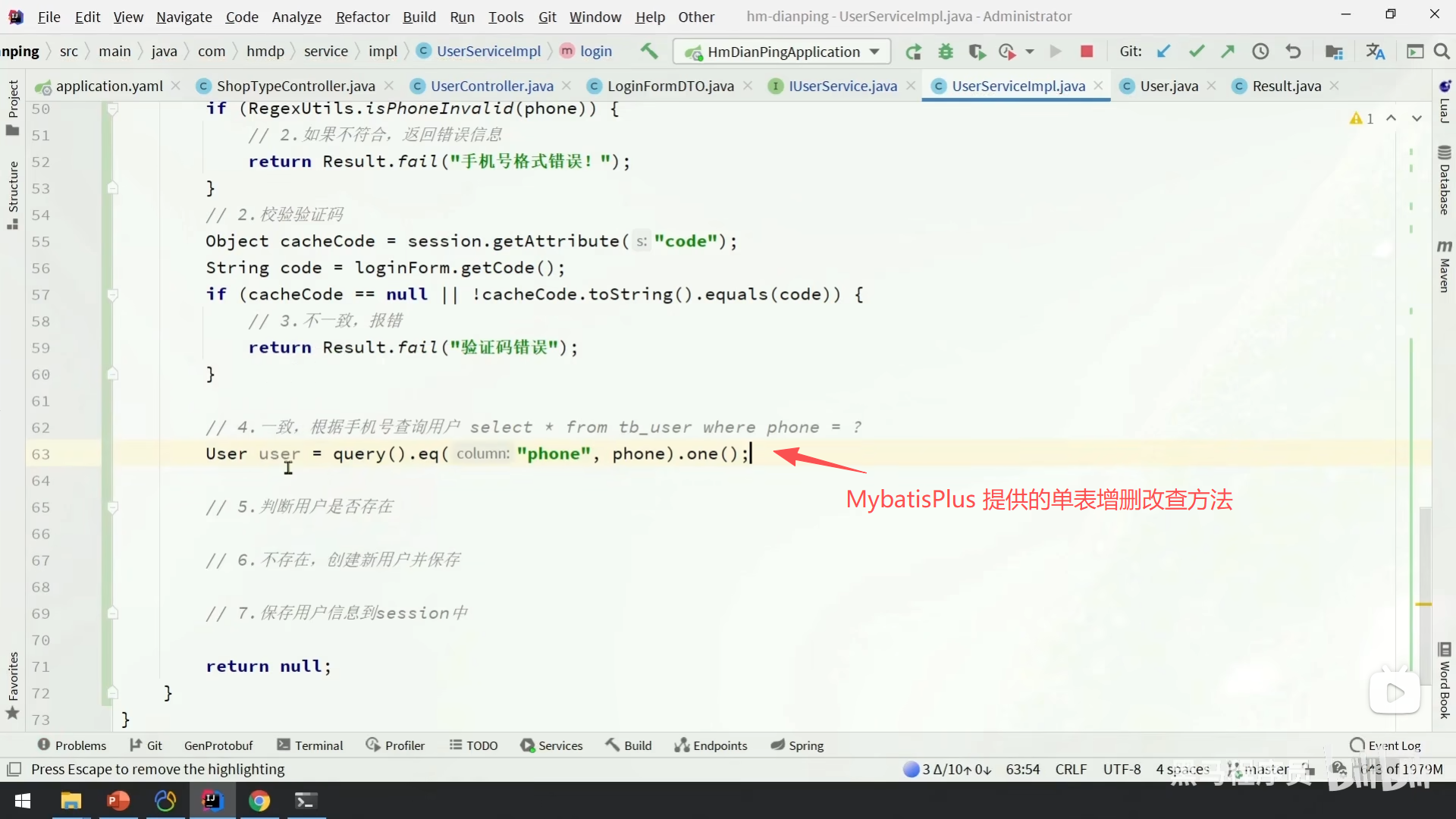Open the Terminal tool window button
The height and width of the screenshot is (819, 1456).
point(309,745)
